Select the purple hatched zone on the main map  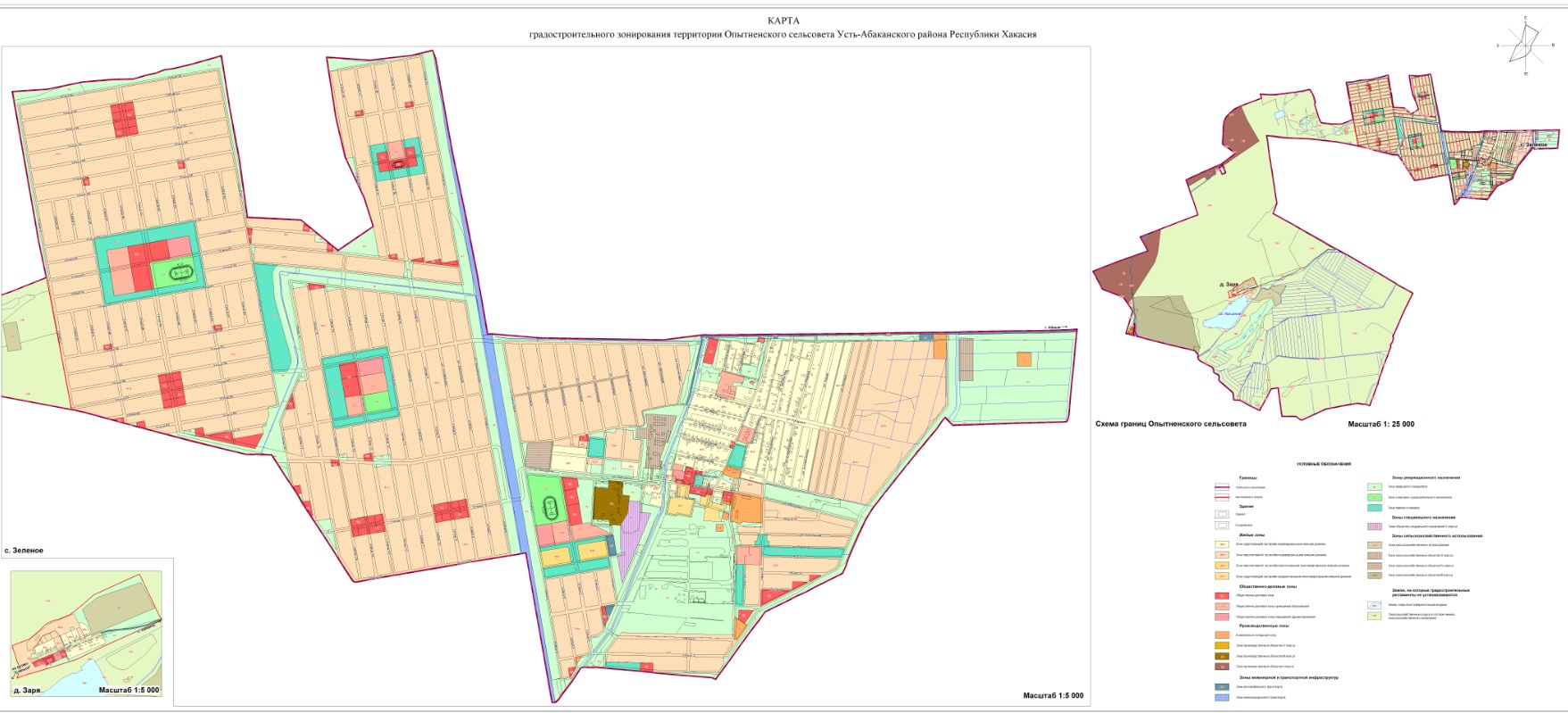(x=635, y=535)
